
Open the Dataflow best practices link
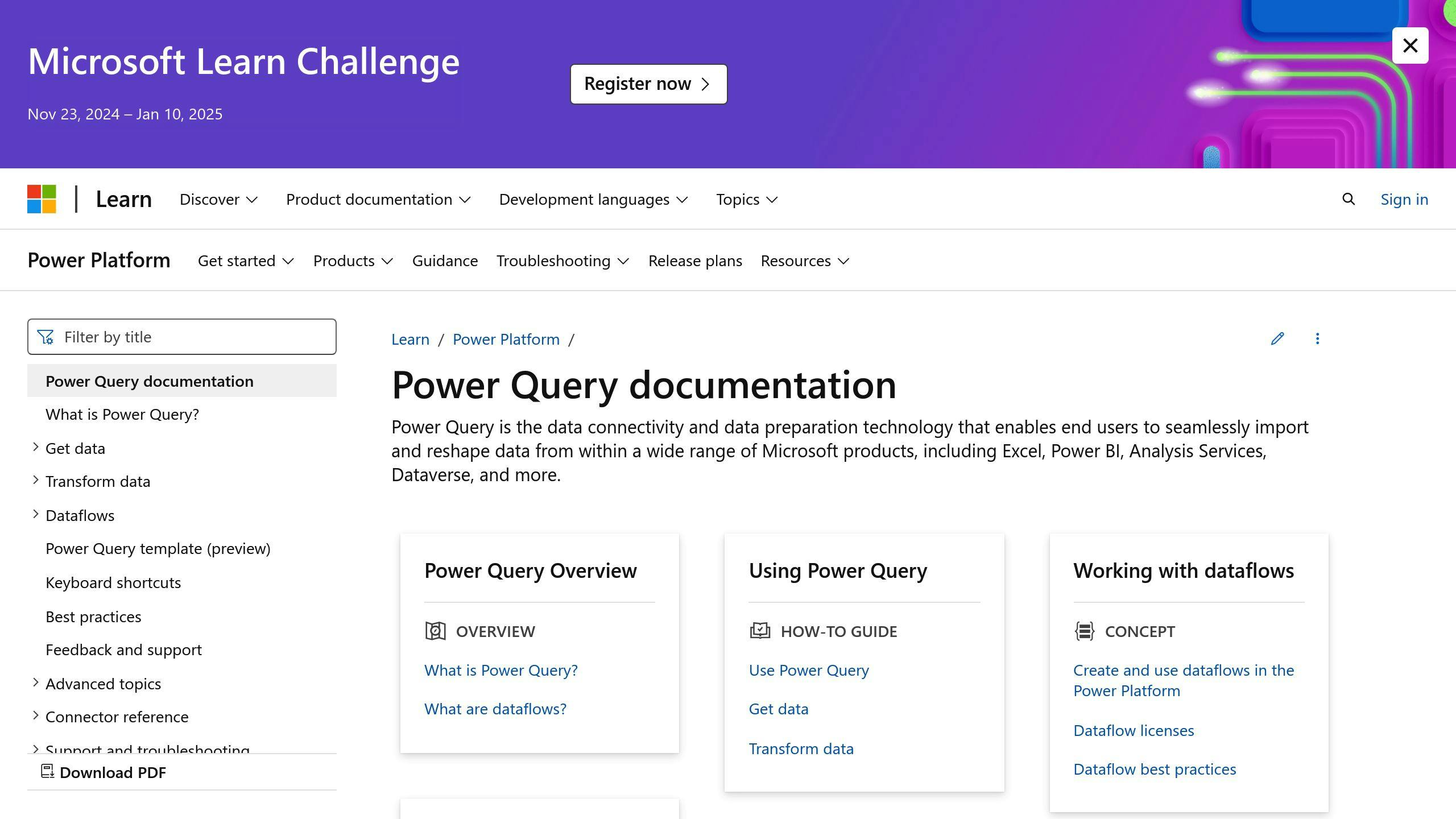[1155, 769]
